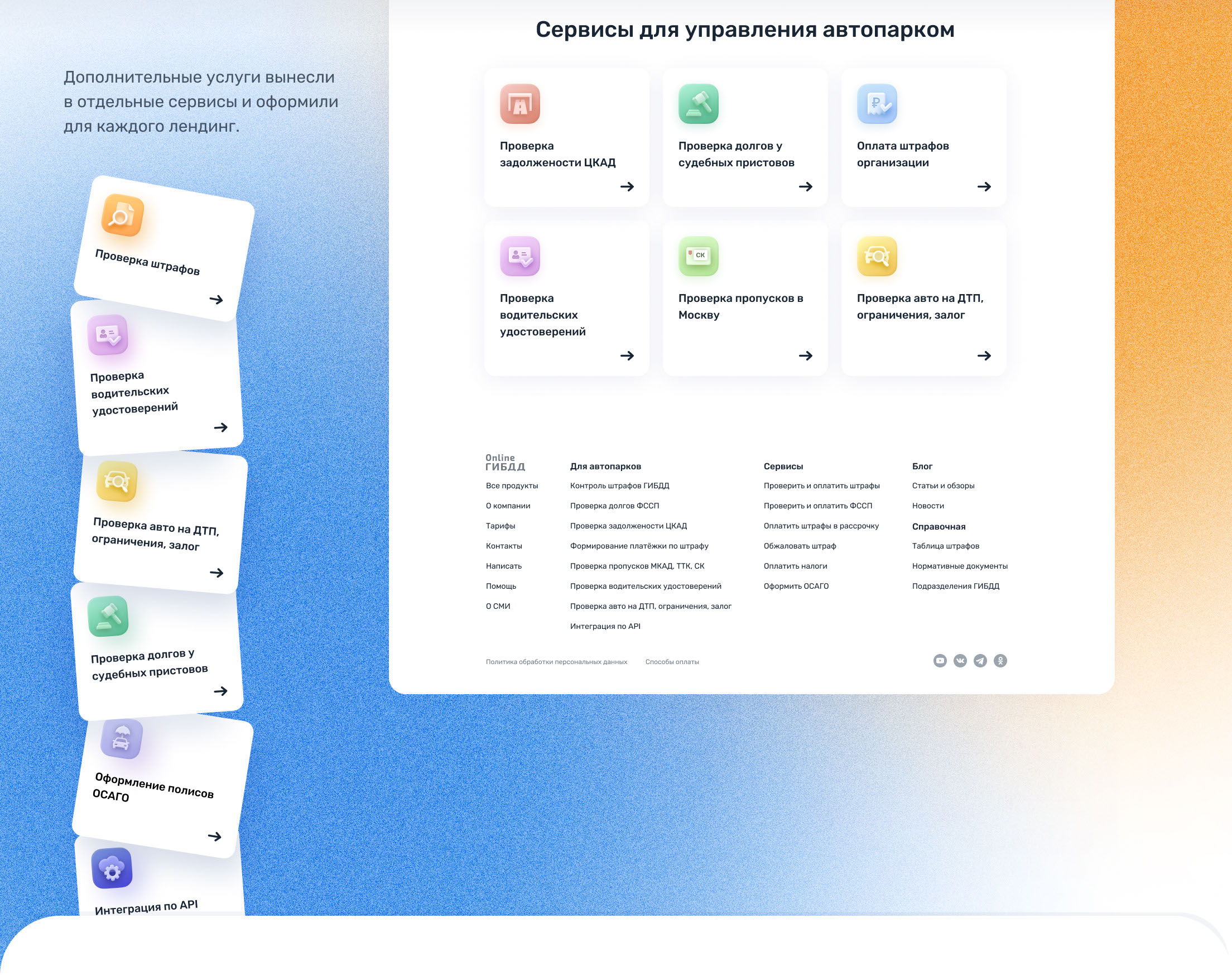Click the red ЦКАД debt check icon

tap(519, 104)
